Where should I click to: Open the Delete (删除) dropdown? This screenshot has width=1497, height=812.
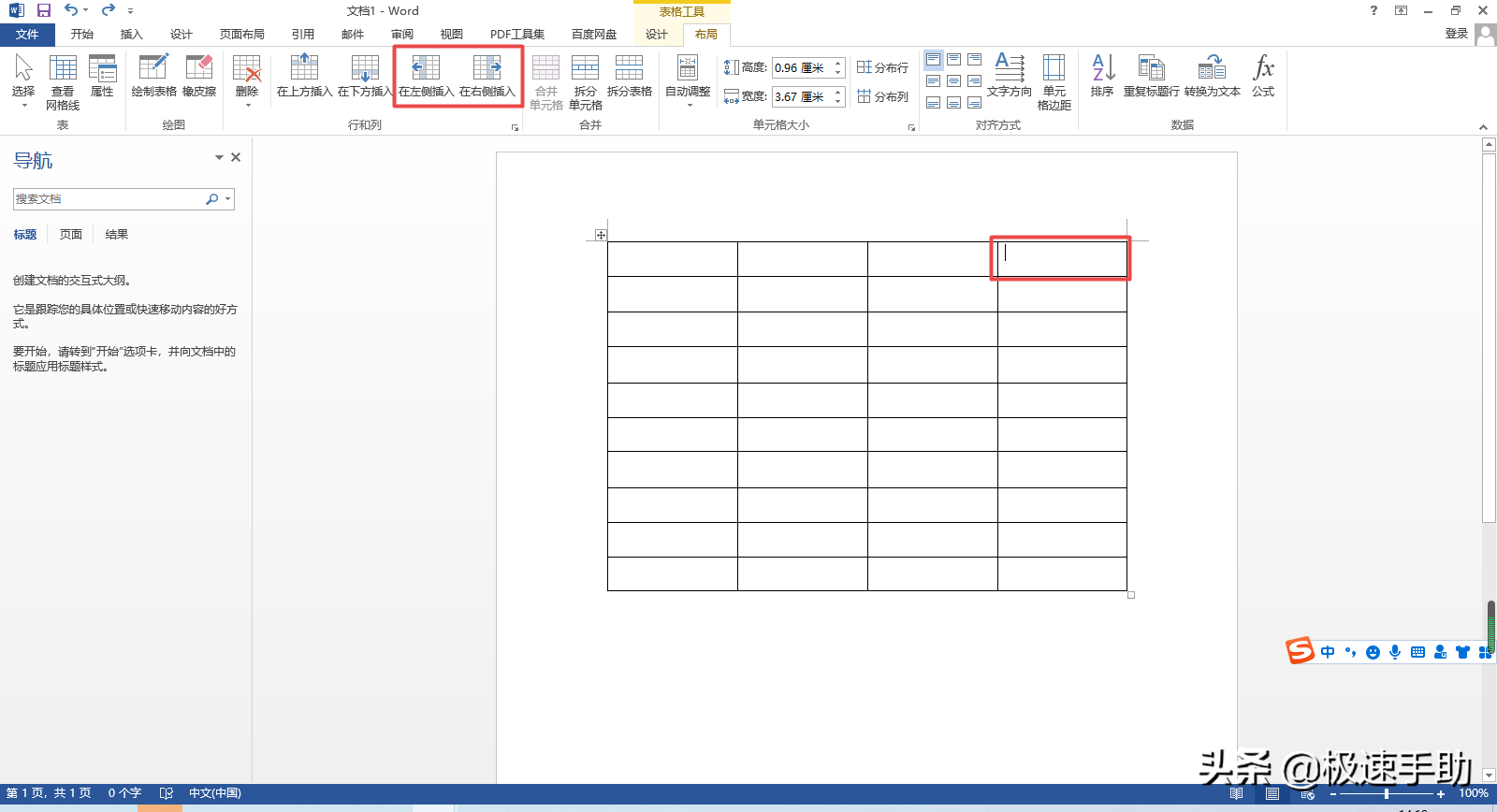click(x=247, y=81)
